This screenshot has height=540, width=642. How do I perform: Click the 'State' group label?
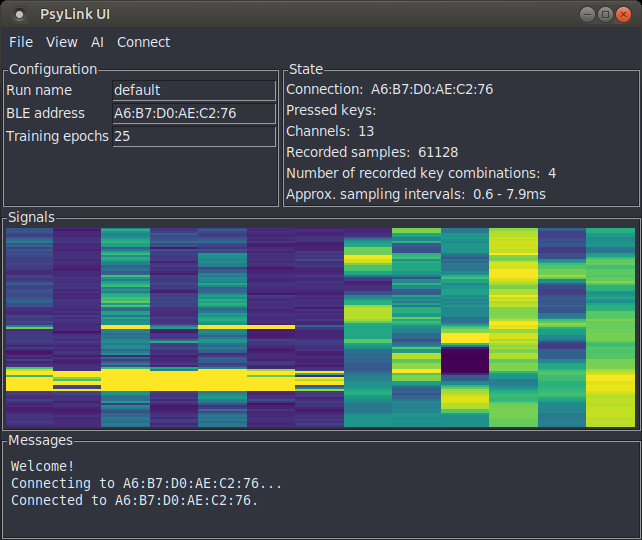tap(306, 69)
